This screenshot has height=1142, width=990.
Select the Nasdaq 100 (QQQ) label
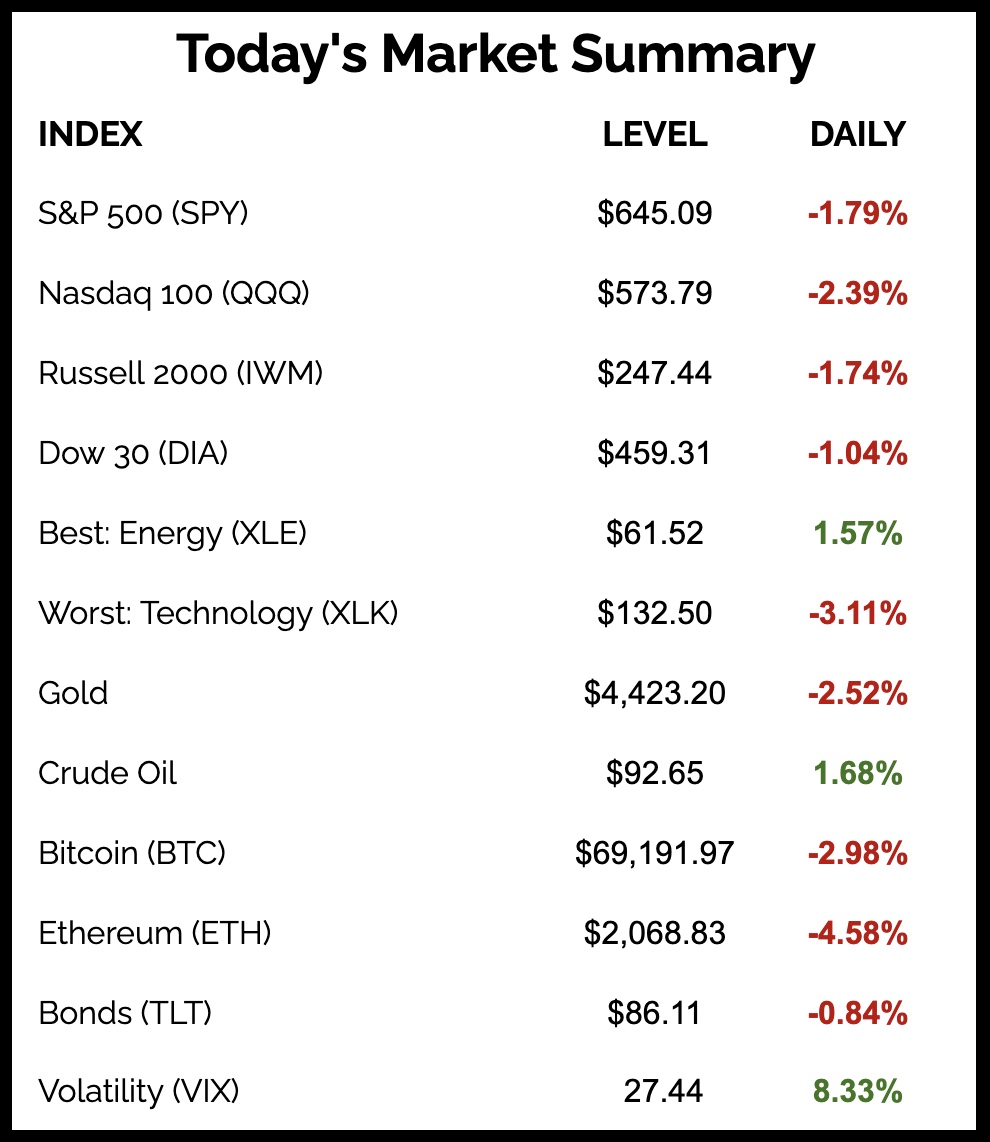(174, 293)
